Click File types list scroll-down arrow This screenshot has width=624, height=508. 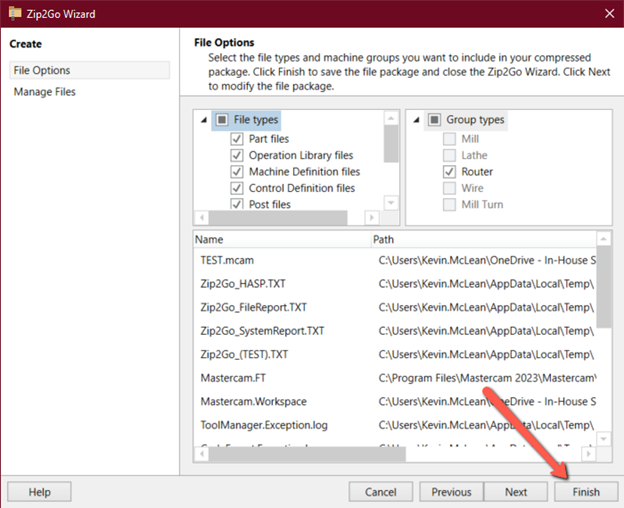tap(391, 202)
